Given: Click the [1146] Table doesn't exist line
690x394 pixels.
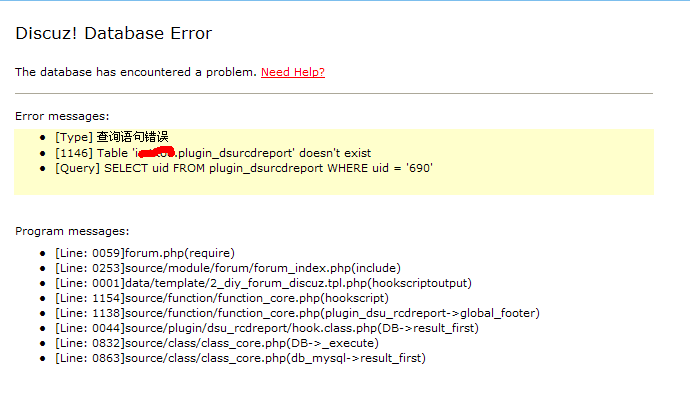Looking at the screenshot, I should coord(213,153).
